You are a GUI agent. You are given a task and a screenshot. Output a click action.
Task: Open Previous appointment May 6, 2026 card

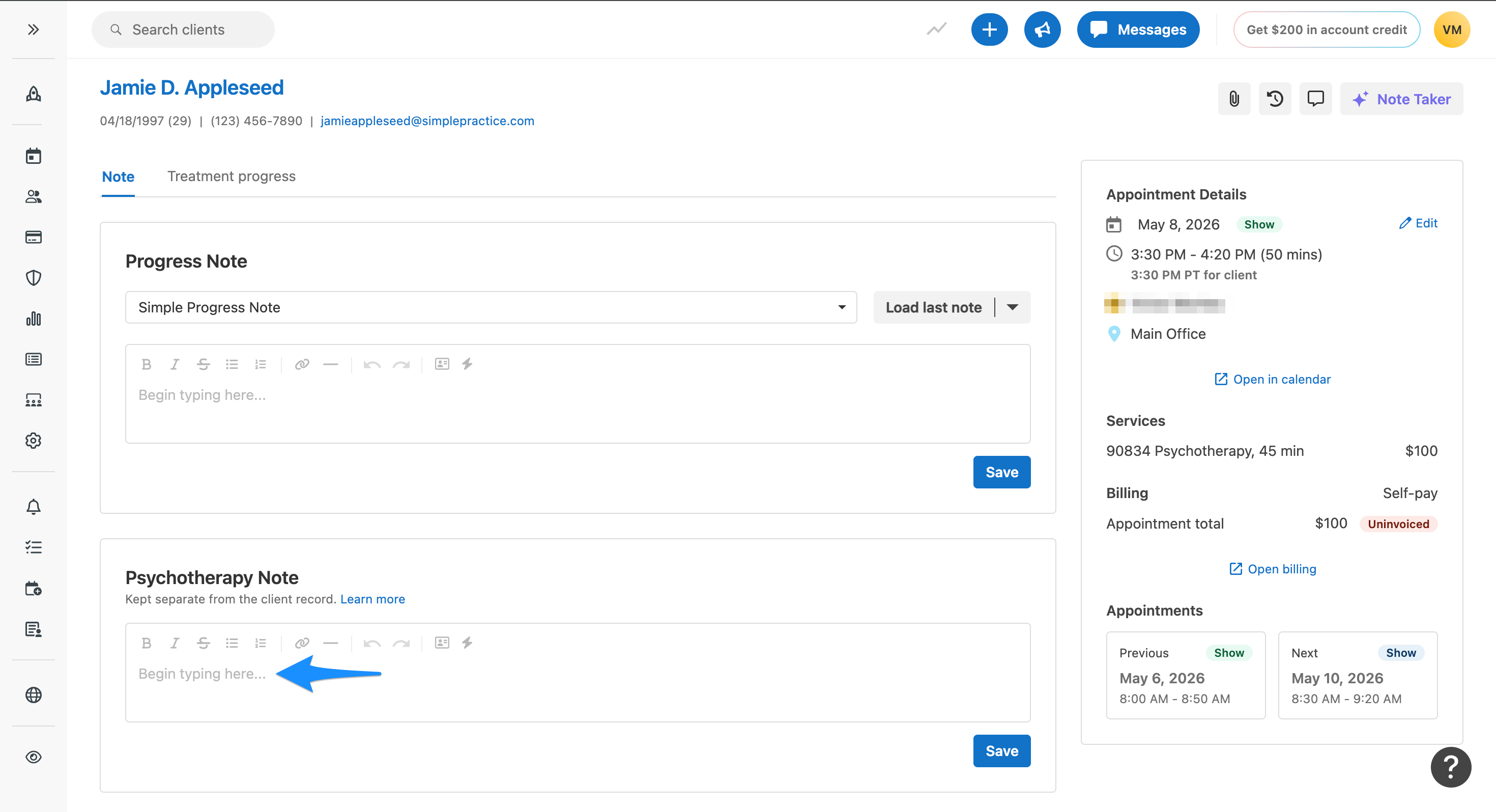pos(1185,675)
